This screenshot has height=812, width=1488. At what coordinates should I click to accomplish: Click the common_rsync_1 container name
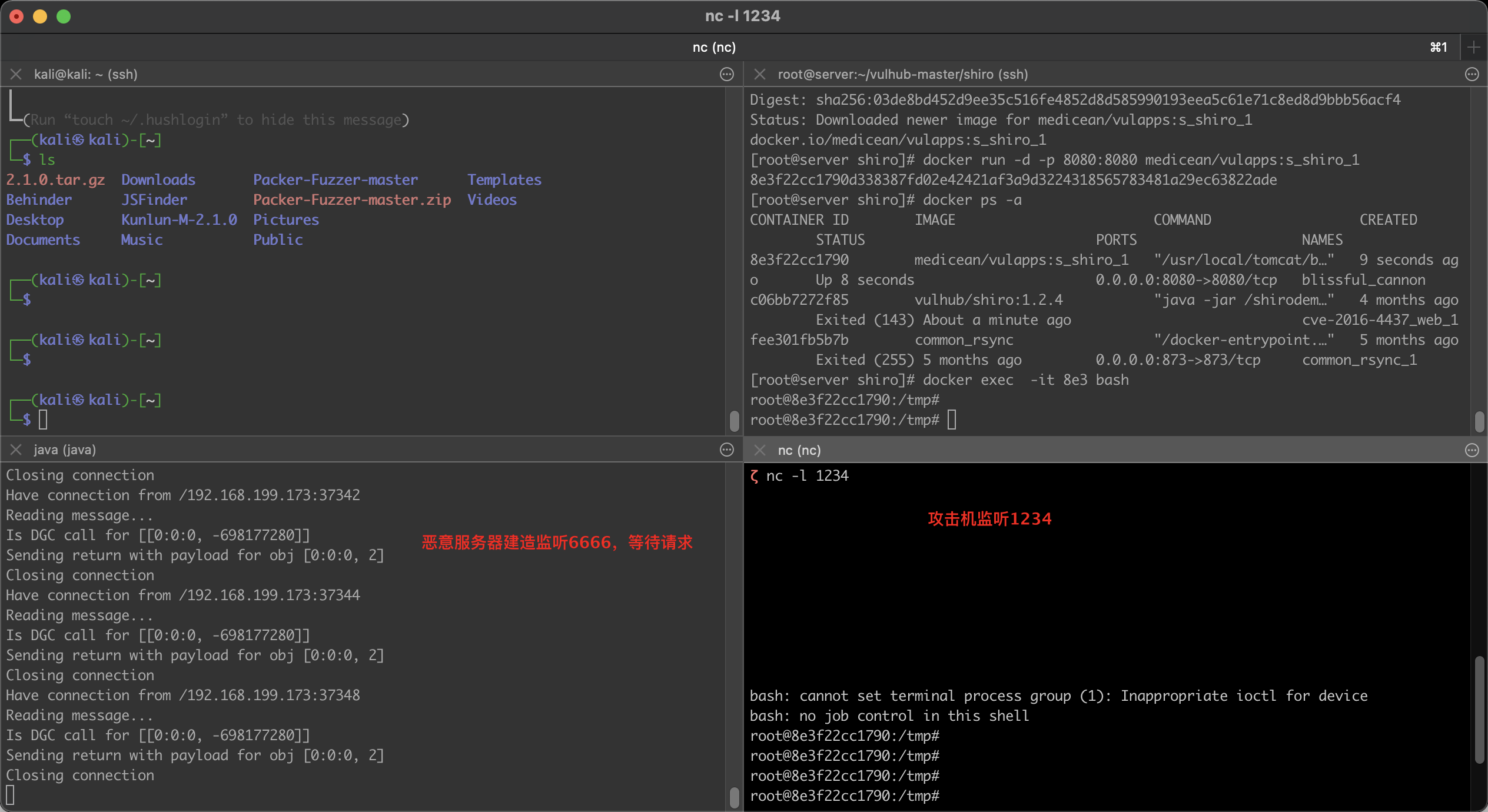pos(1360,360)
